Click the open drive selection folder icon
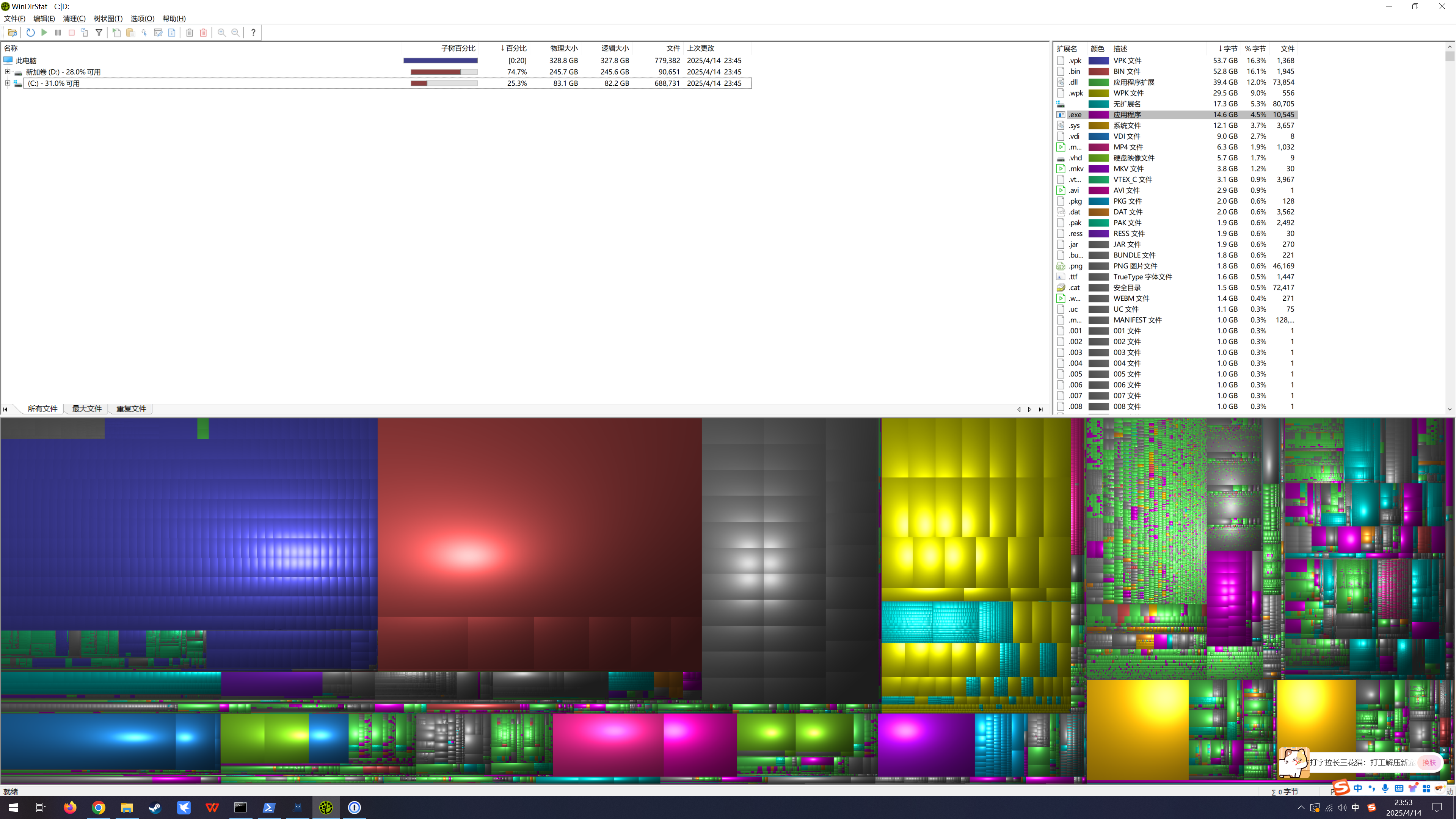 click(x=12, y=33)
